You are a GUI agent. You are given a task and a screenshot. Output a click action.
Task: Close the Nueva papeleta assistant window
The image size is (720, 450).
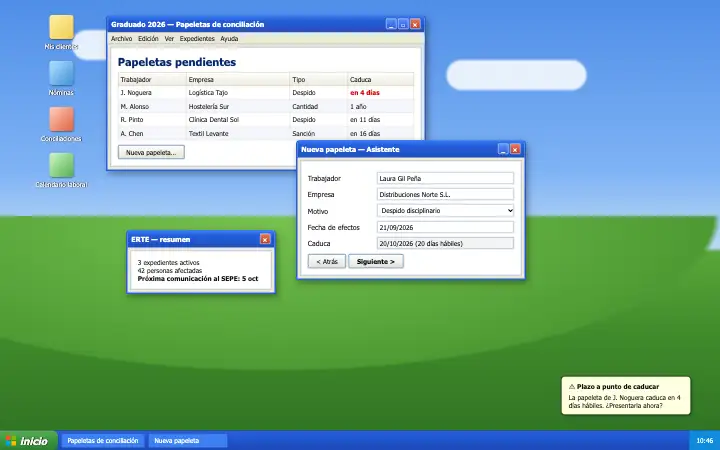tap(515, 149)
